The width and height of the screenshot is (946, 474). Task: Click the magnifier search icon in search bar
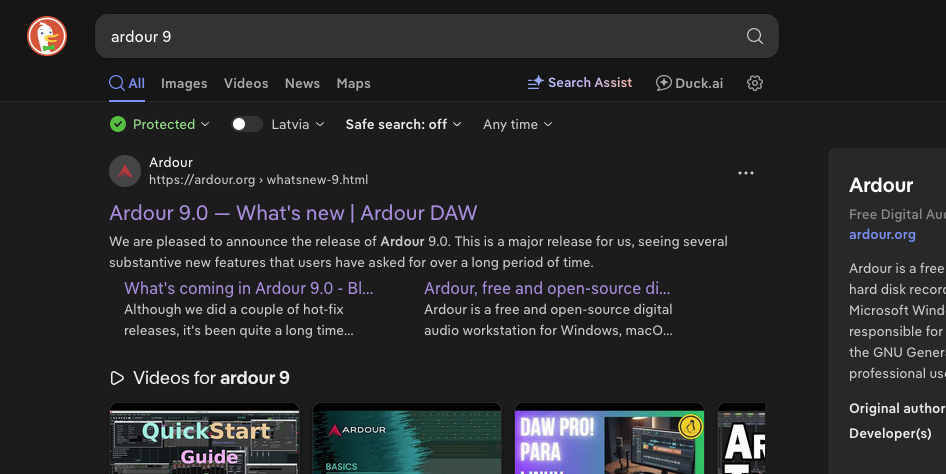click(x=755, y=37)
